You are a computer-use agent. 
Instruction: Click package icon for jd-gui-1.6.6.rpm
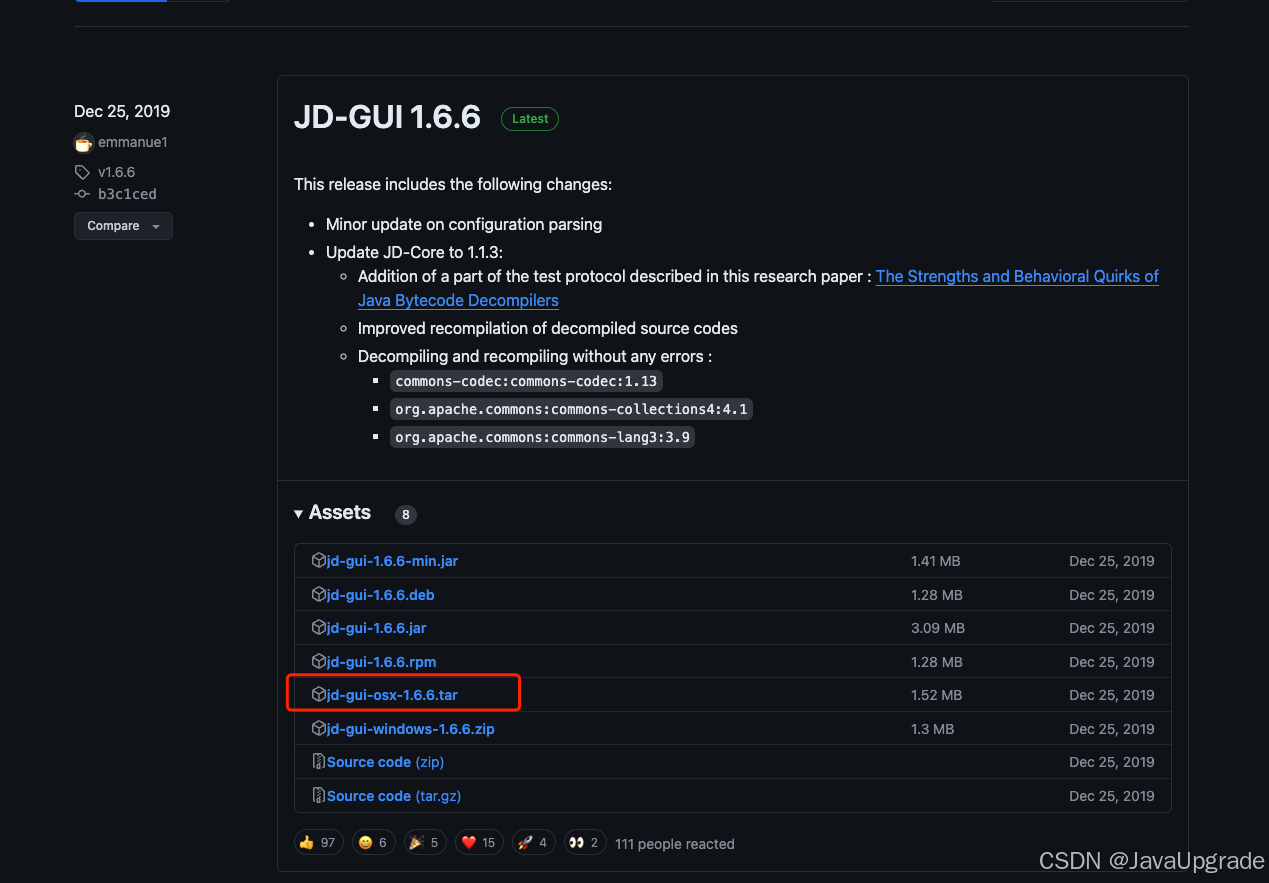pyautogui.click(x=319, y=661)
